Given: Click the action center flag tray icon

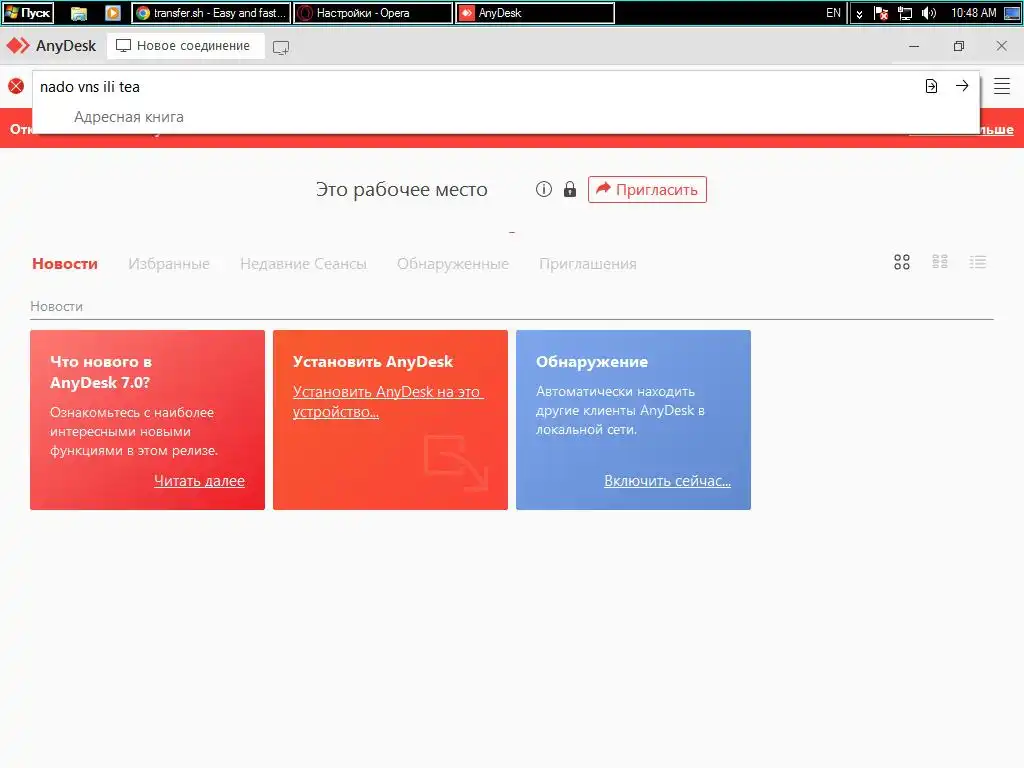Looking at the screenshot, I should coord(880,13).
